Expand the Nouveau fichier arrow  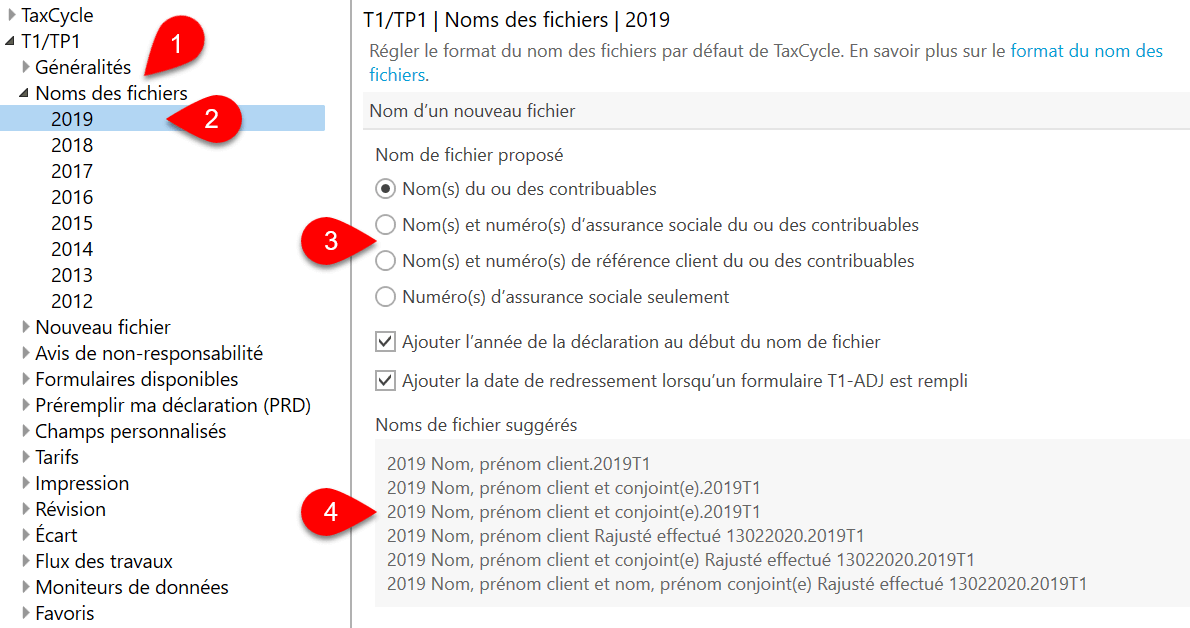[26, 327]
